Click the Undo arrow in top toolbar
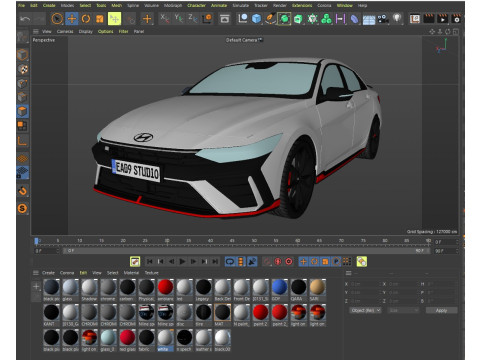 point(25,19)
